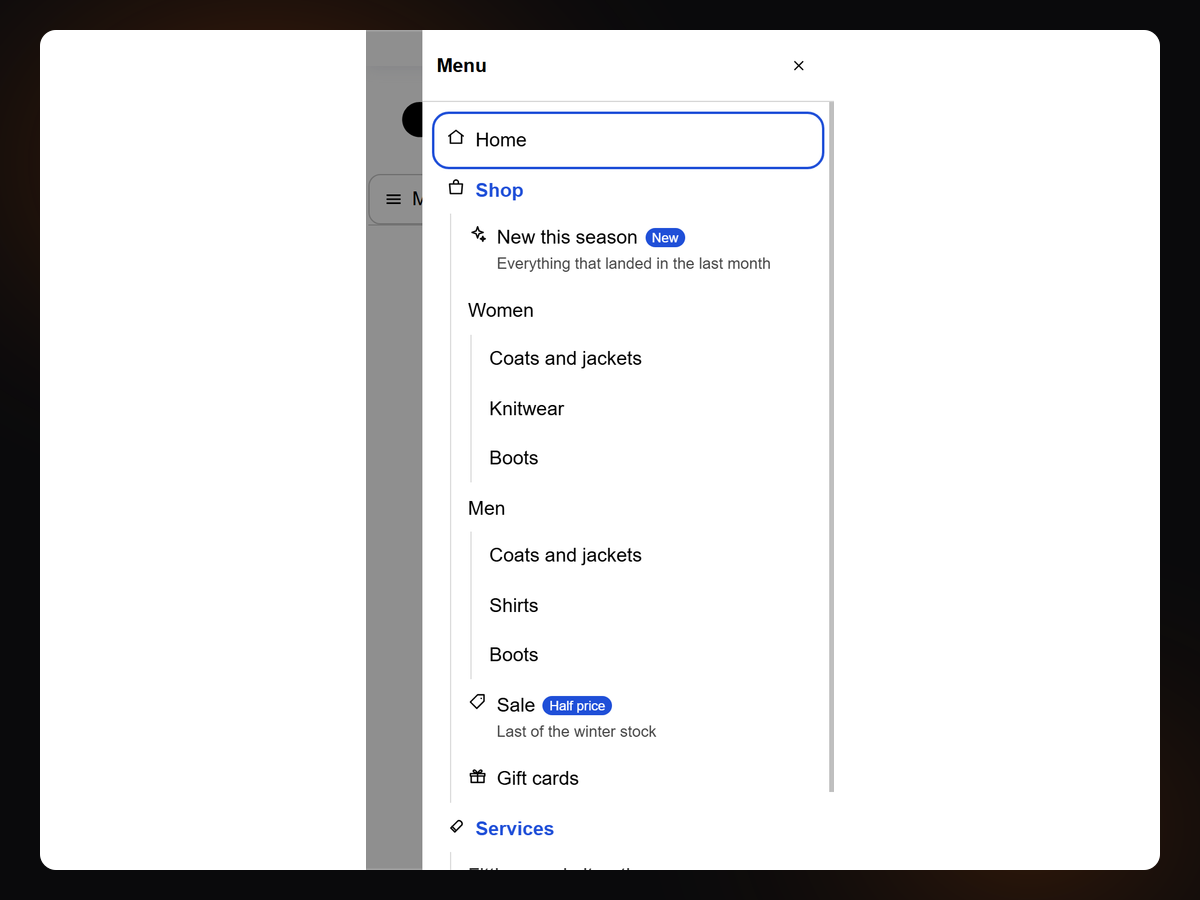Open the Women category
The image size is (1200, 900).
[501, 310]
